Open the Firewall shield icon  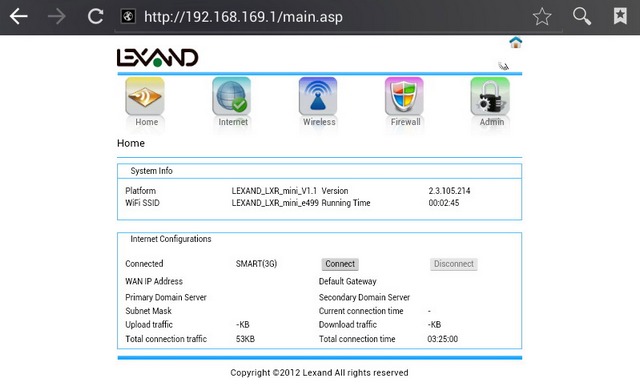tap(404, 96)
